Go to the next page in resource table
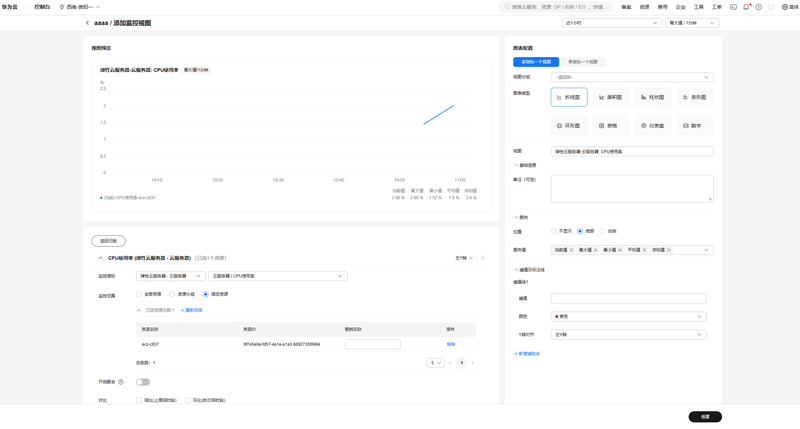Image resolution: width=800 pixels, height=429 pixels. 473,363
